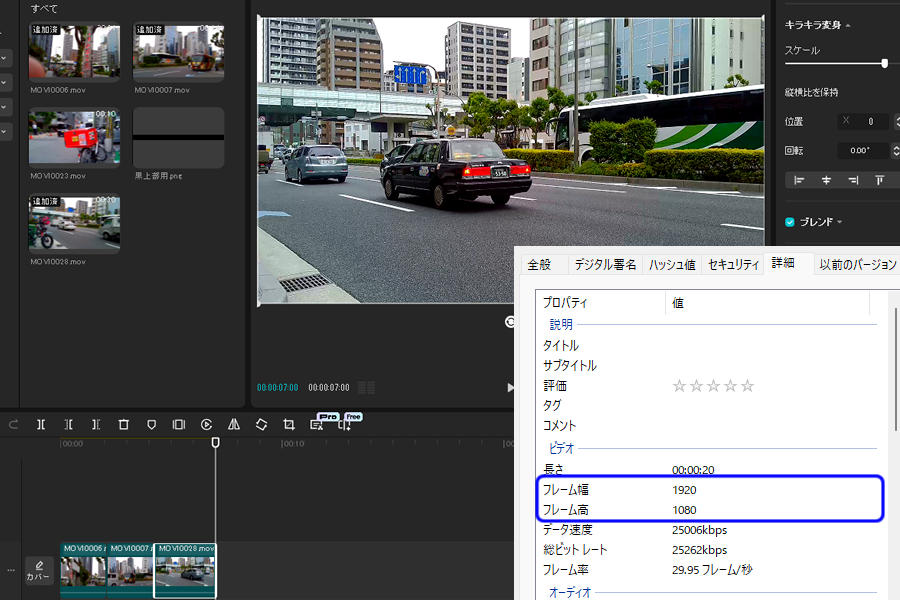The height and width of the screenshot is (600, 900).
Task: Toggle the ブレンド checkbox
Action: click(x=790, y=222)
